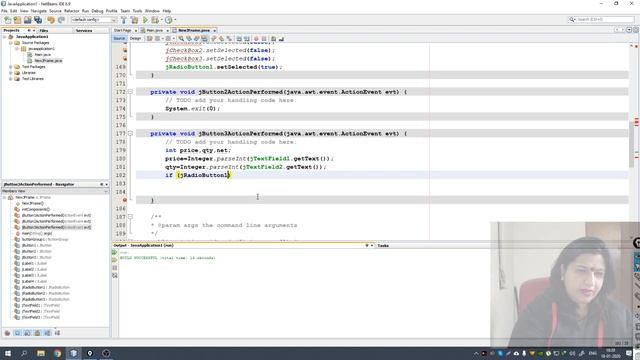Image resolution: width=640 pixels, height=360 pixels.
Task: Open the default config combo box
Action: pyautogui.click(x=94, y=20)
